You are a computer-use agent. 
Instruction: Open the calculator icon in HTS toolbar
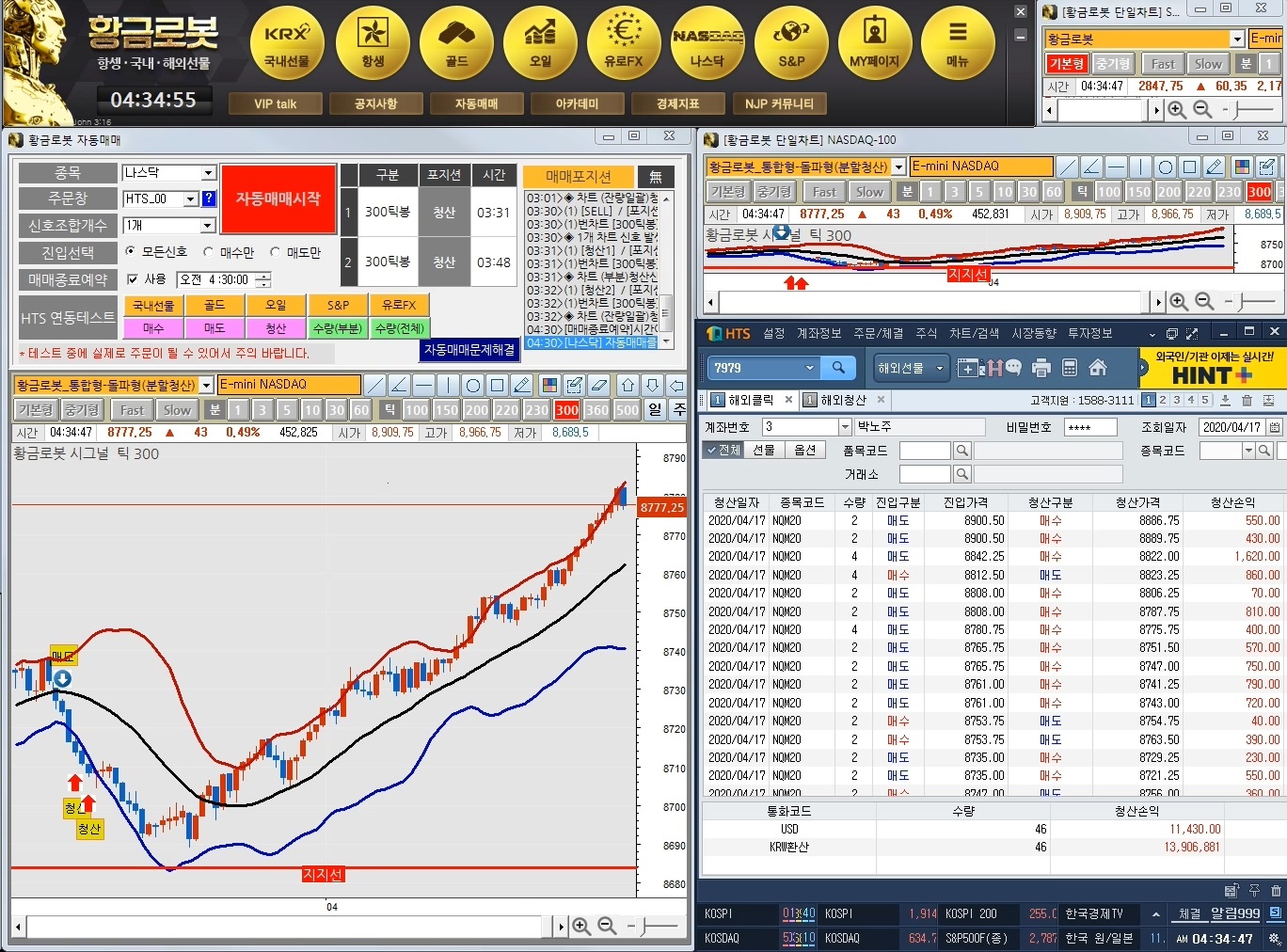tap(1069, 368)
